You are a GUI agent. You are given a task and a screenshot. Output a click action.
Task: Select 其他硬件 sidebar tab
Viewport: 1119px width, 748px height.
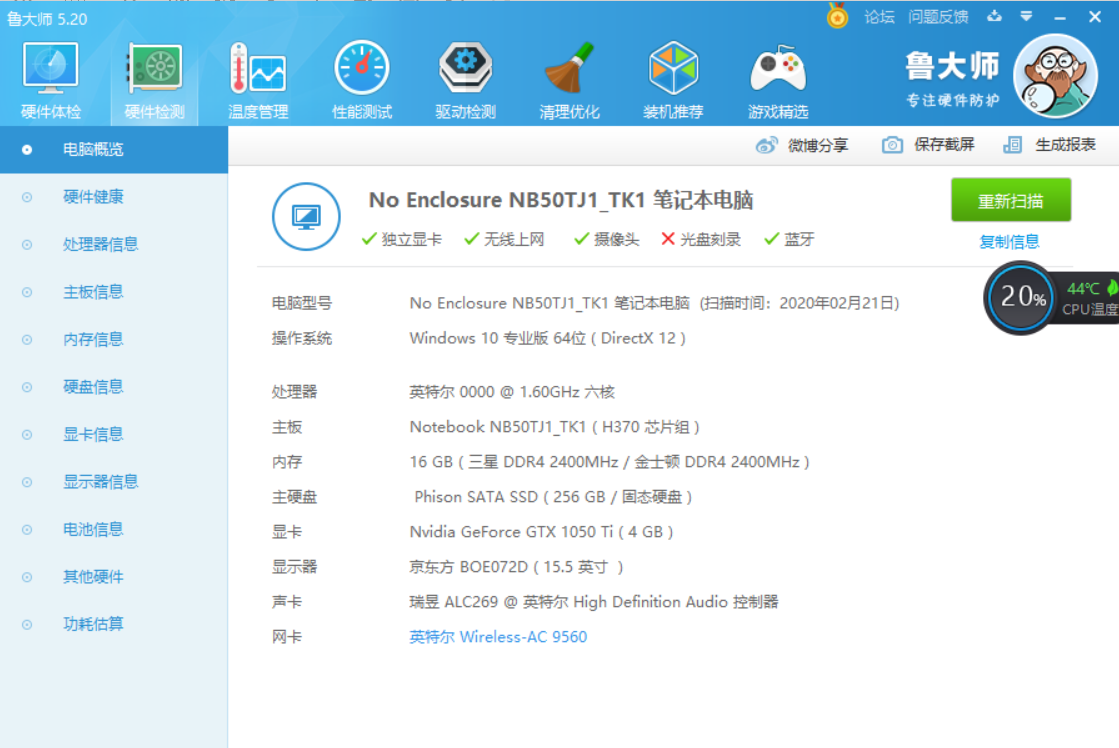pos(114,577)
